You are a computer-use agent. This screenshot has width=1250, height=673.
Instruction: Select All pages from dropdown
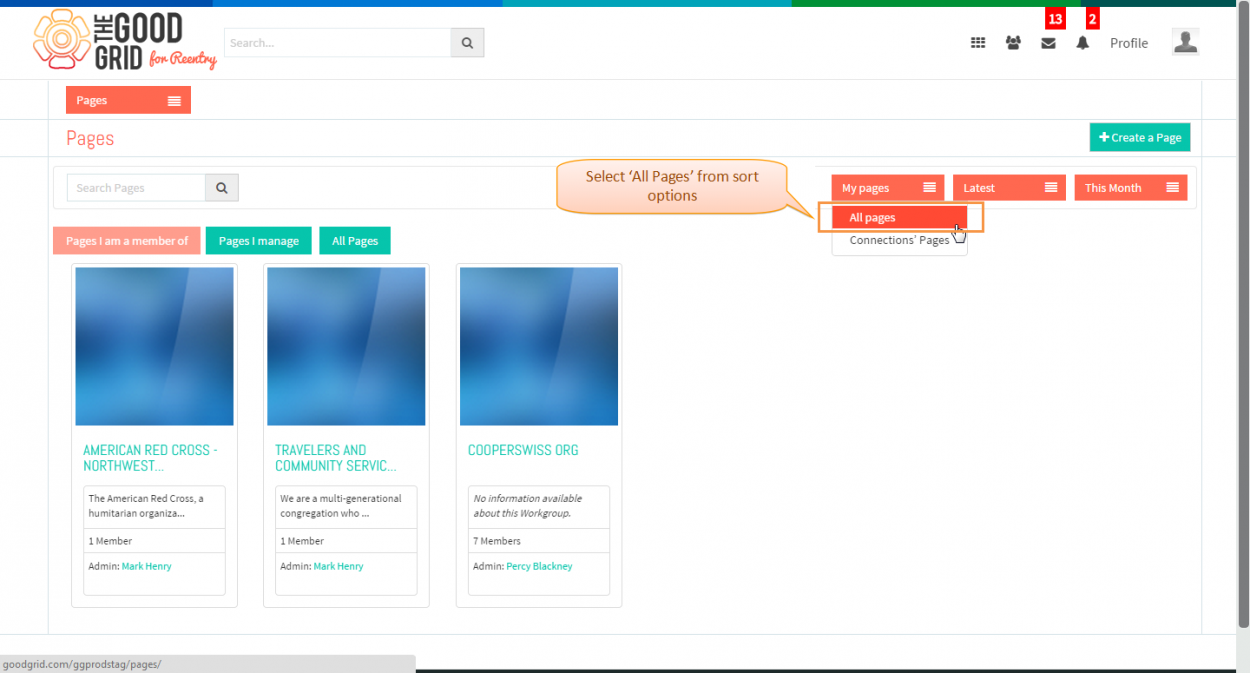[x=900, y=217]
